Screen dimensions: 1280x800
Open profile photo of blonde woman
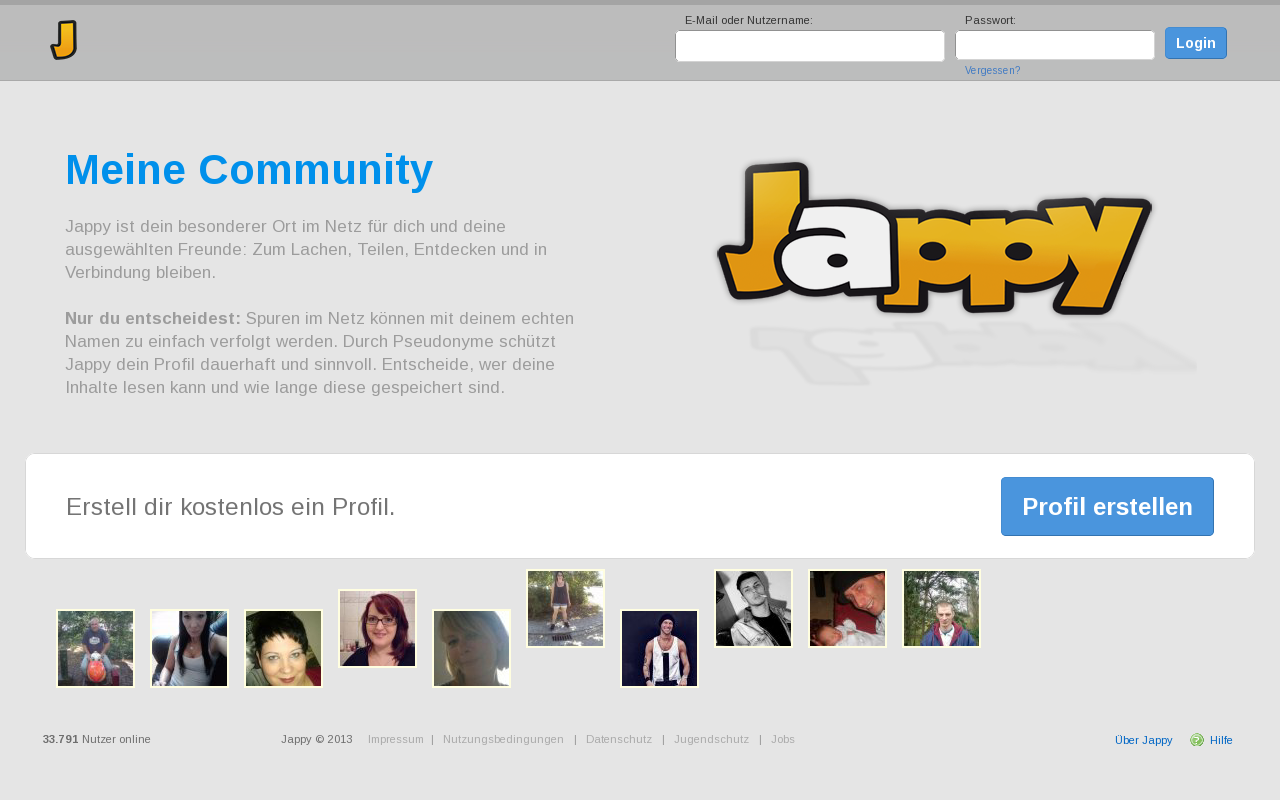(471, 648)
